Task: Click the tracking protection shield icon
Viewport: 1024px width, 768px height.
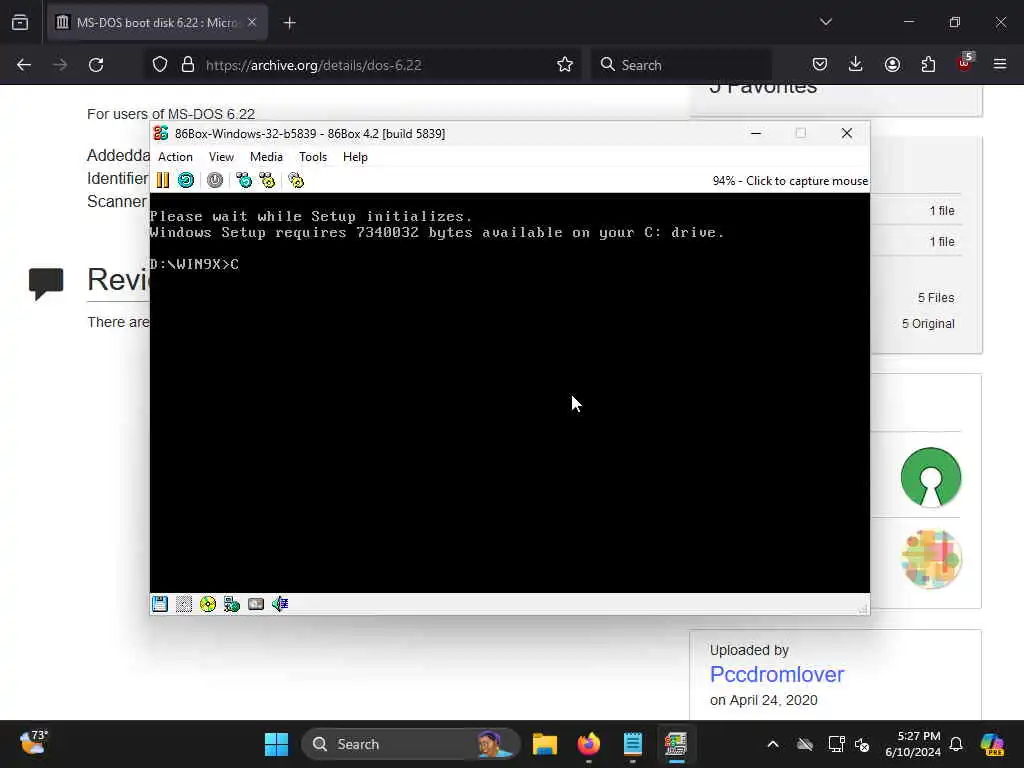Action: click(x=160, y=65)
